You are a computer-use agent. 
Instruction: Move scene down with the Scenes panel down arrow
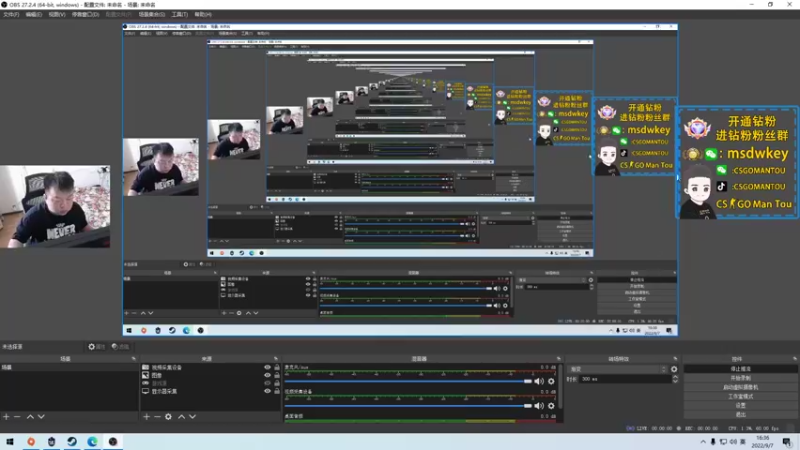pos(41,417)
